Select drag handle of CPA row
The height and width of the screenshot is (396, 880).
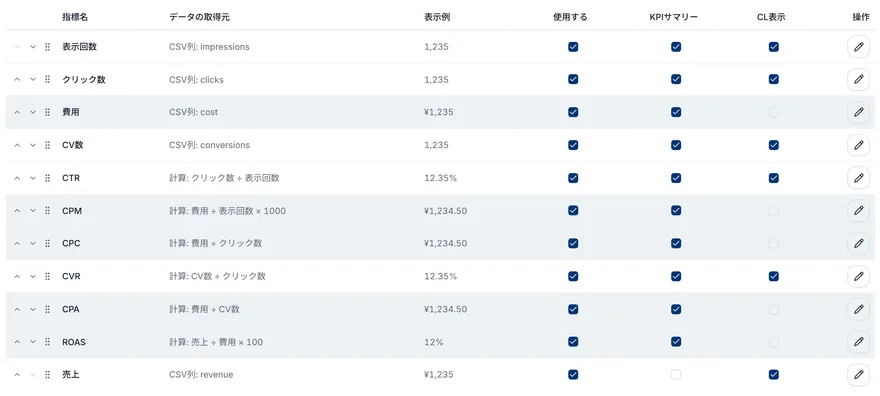[48, 309]
